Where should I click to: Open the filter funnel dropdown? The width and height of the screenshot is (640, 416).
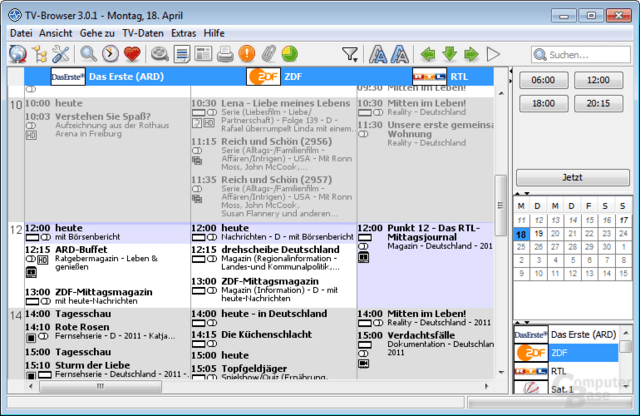(350, 54)
